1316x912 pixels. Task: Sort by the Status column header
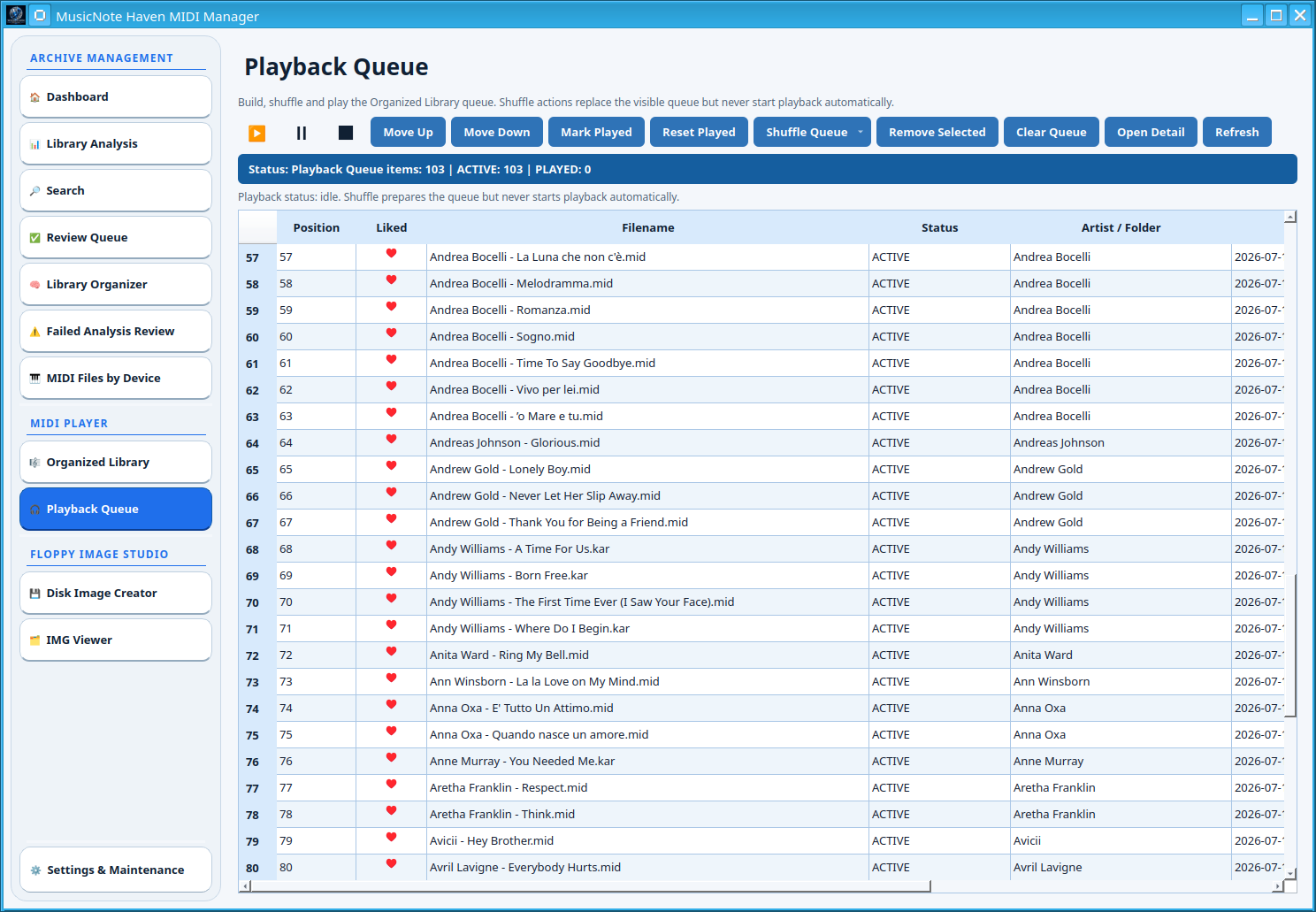click(940, 227)
